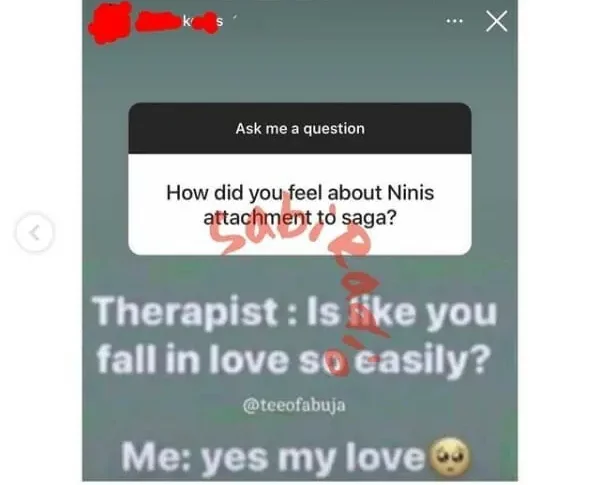Tap the 'Me: yes my love' caption
Image resolution: width=600 pixels, height=485 pixels.
273,458
